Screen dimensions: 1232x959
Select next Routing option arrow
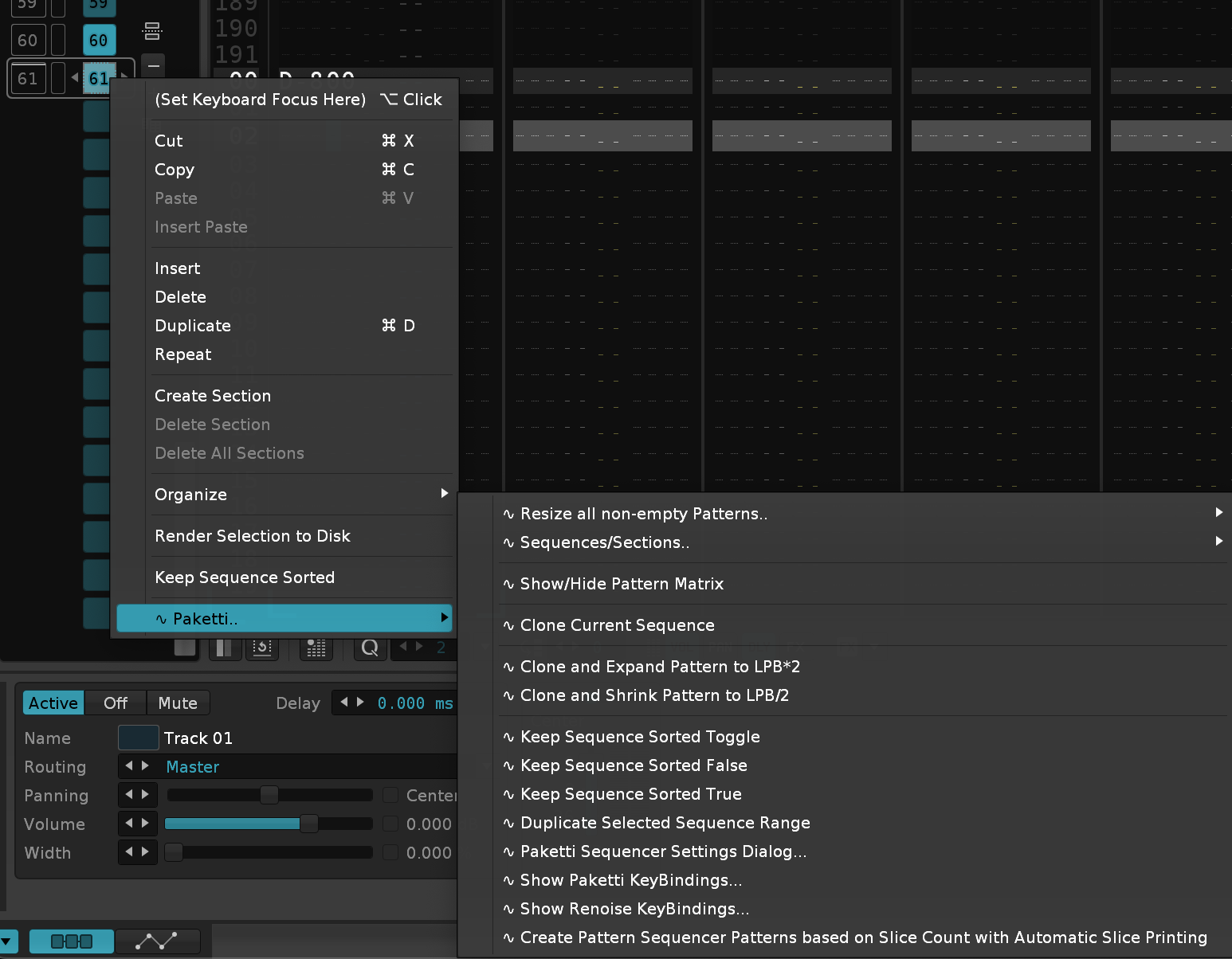click(x=145, y=765)
